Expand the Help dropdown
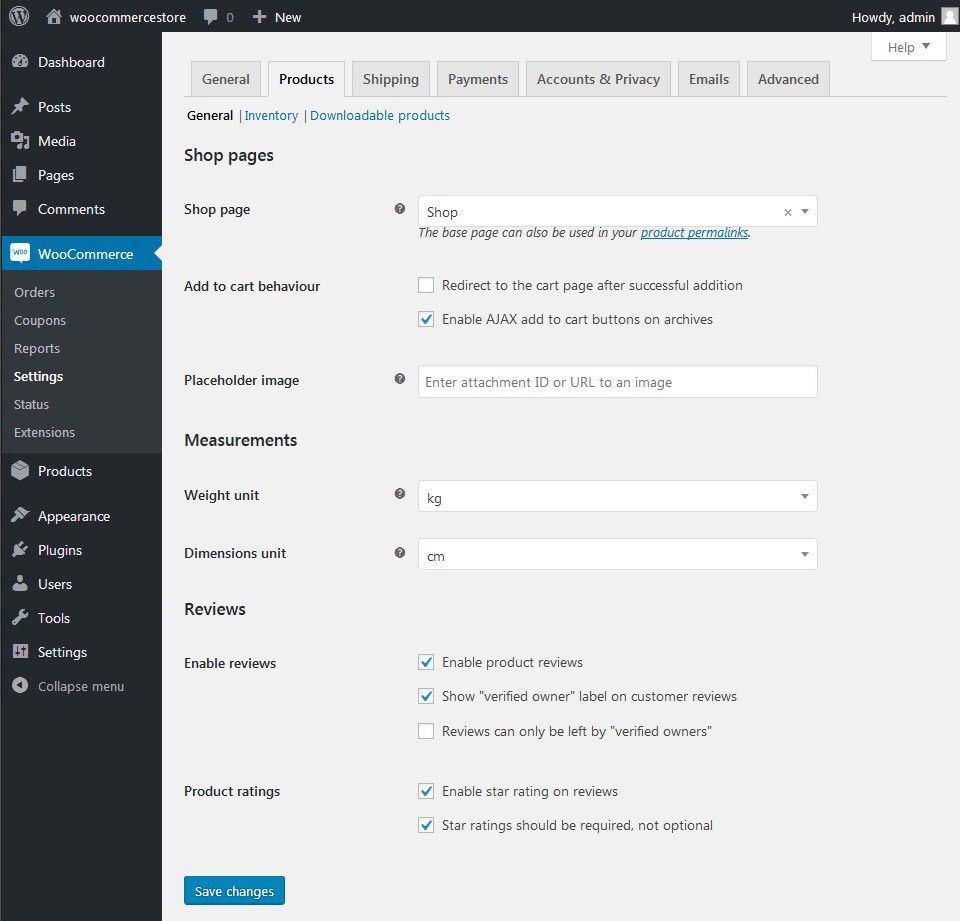 (x=908, y=46)
